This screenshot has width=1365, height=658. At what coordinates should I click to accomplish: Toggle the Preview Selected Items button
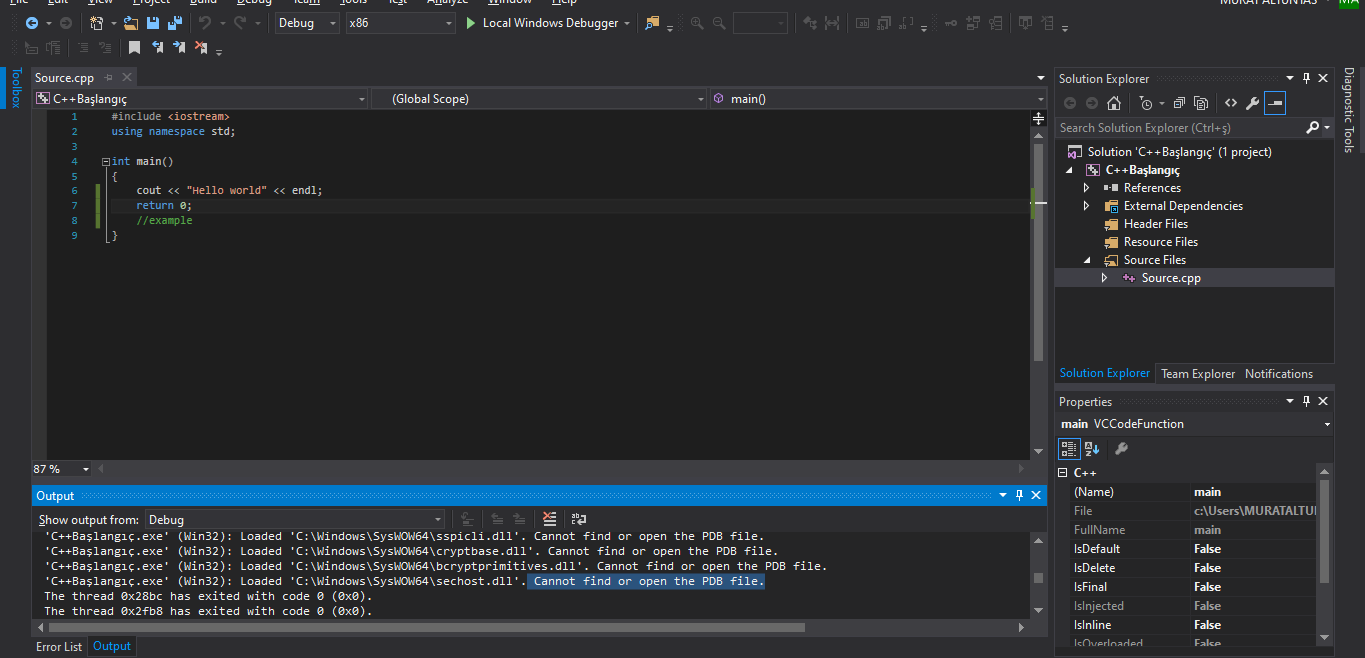pyautogui.click(x=1274, y=103)
